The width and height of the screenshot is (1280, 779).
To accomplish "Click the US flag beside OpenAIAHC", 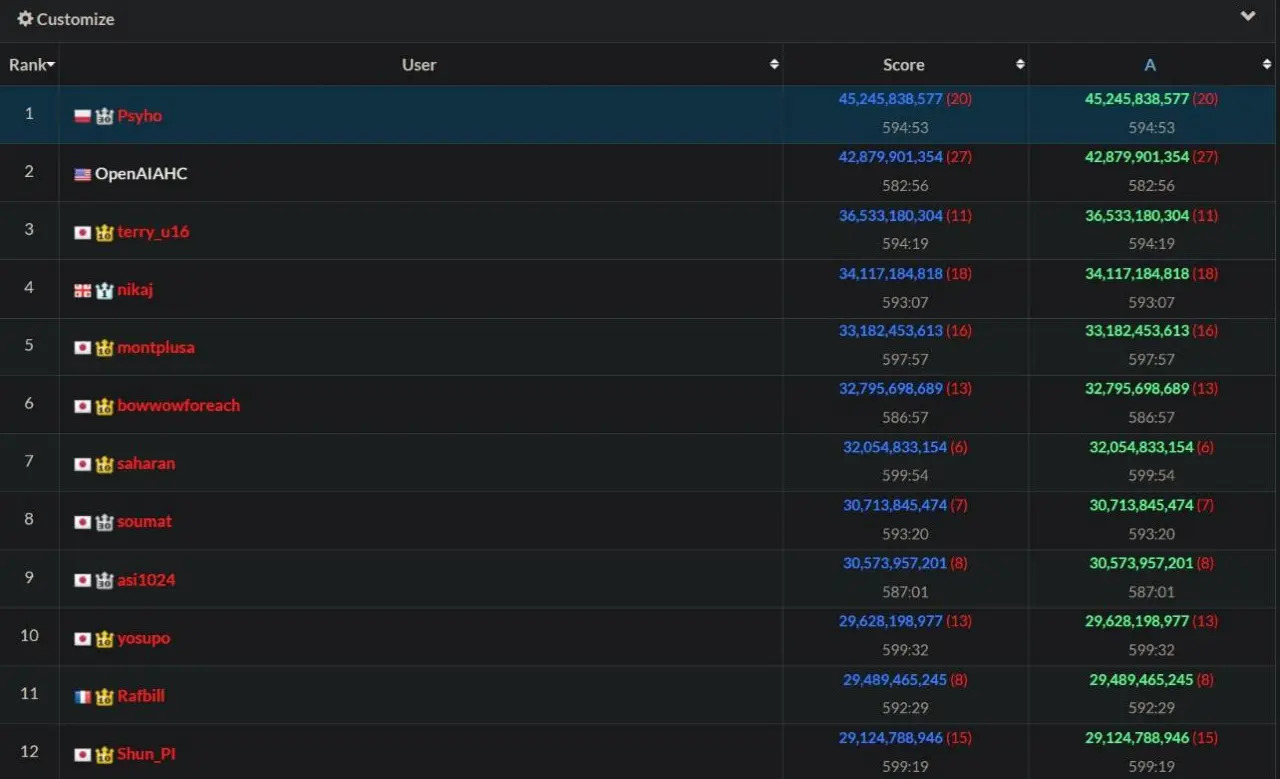I will (83, 174).
